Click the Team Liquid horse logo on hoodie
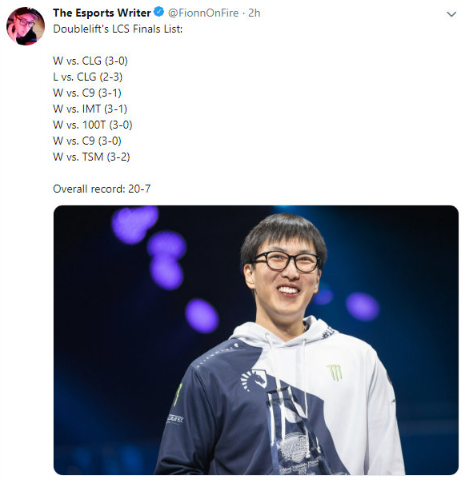This screenshot has width=462, height=484. [x=254, y=380]
